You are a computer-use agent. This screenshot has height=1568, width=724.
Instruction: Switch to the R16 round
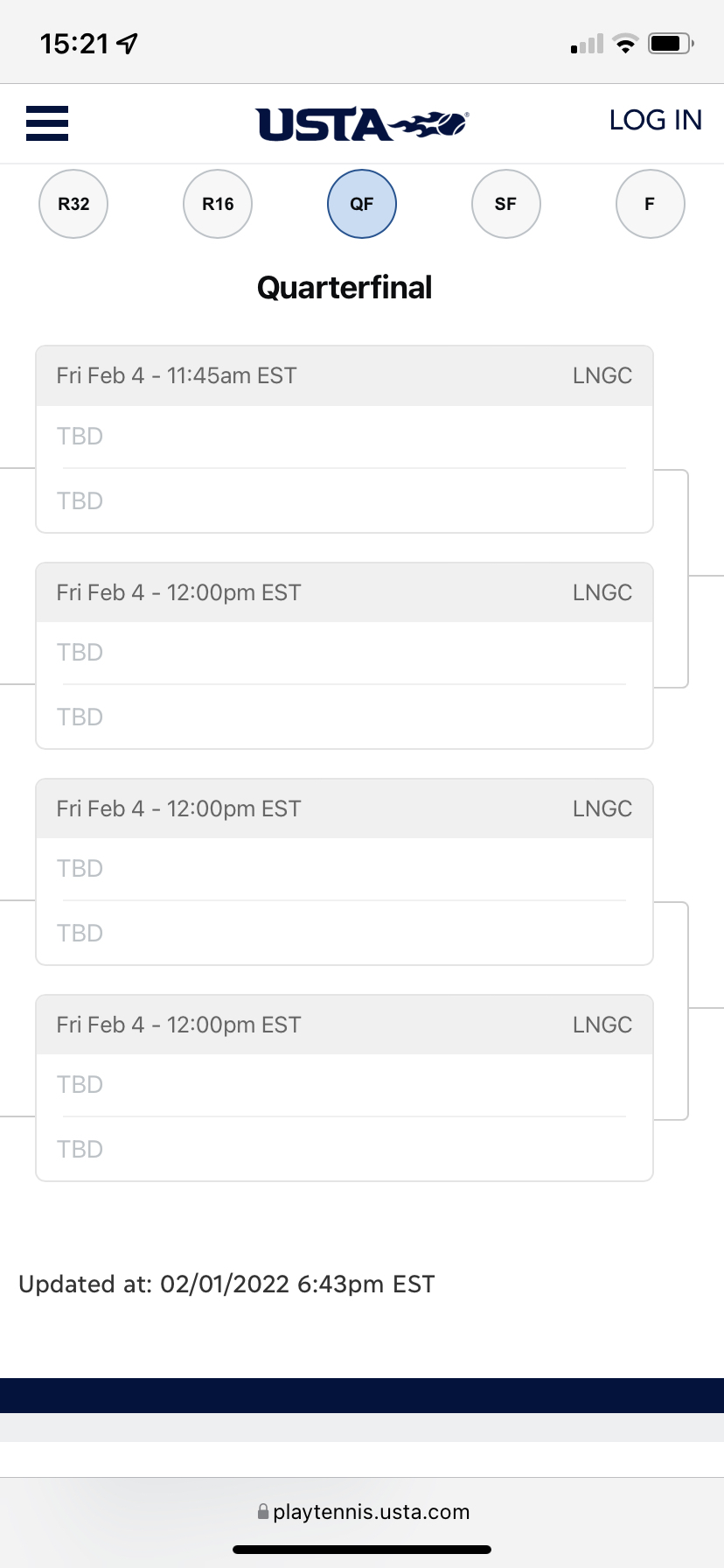pos(218,204)
